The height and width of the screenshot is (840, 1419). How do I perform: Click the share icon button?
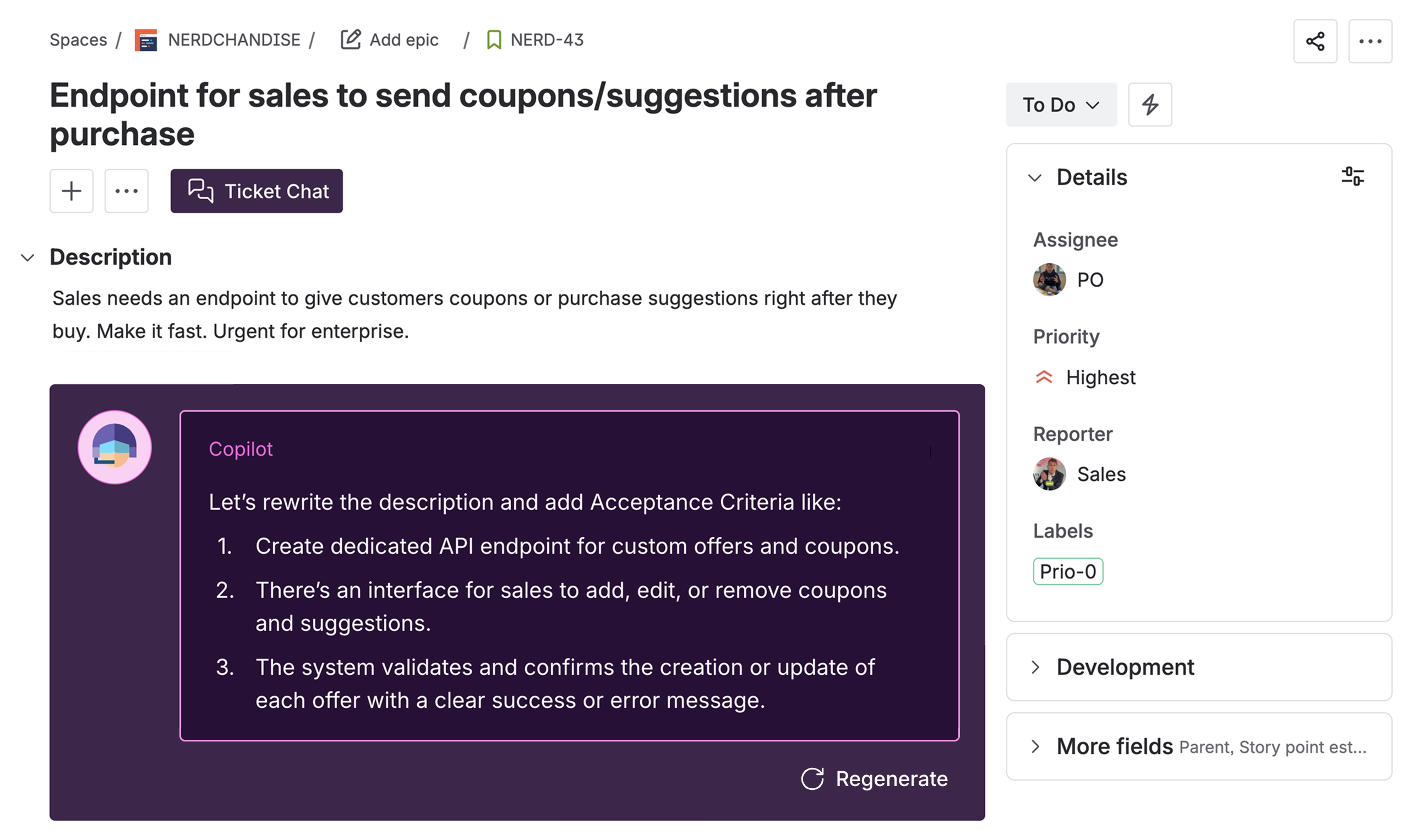click(1314, 41)
